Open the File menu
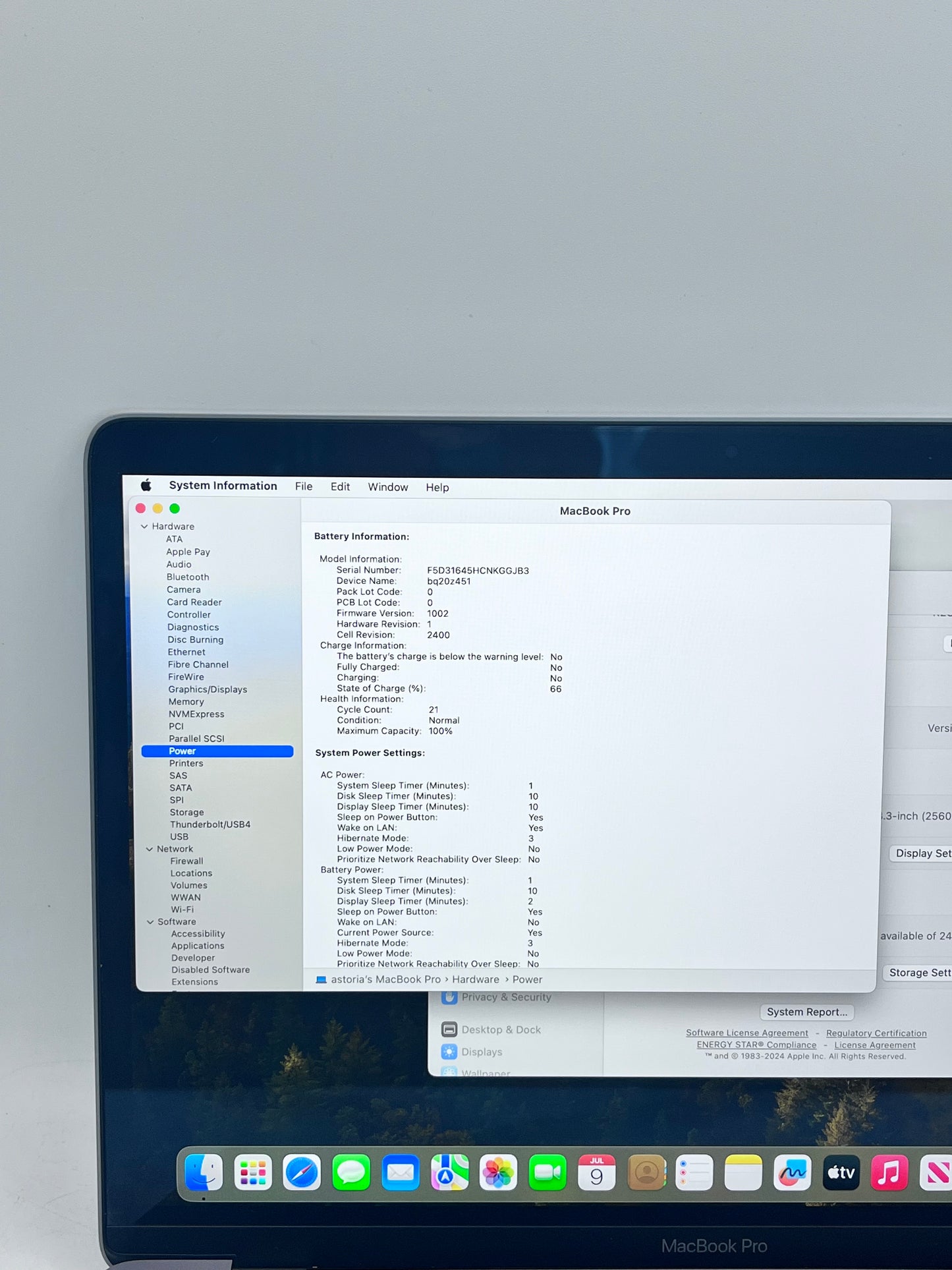952x1270 pixels. click(x=304, y=486)
